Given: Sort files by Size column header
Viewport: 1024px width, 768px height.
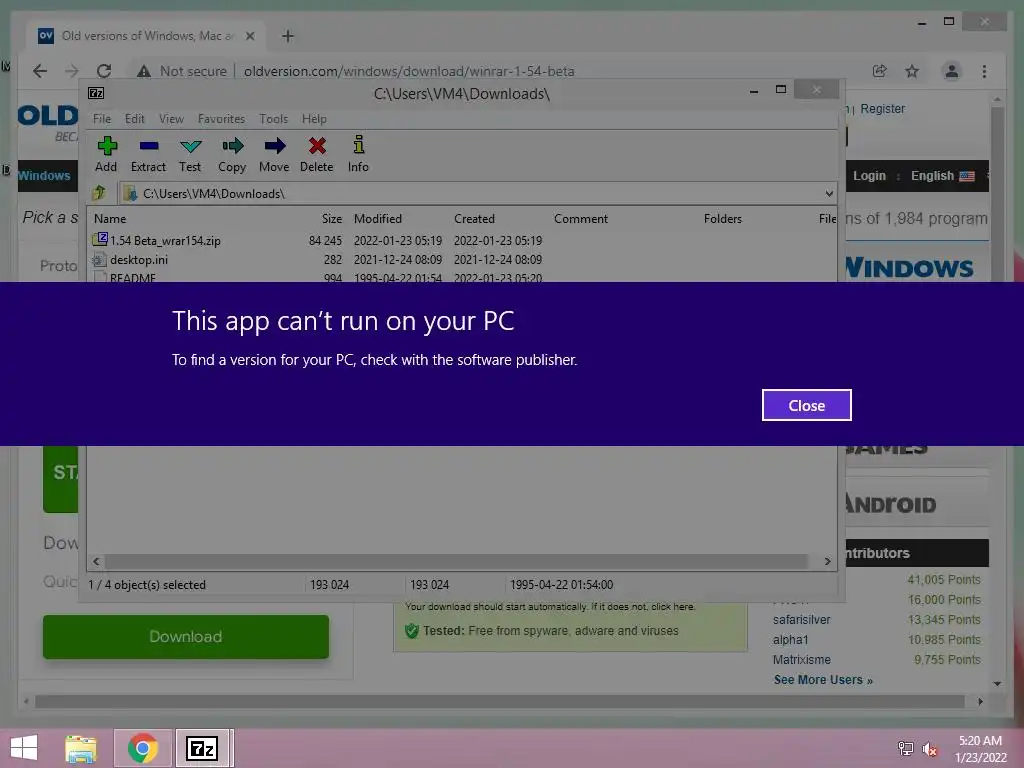Looking at the screenshot, I should pos(331,219).
